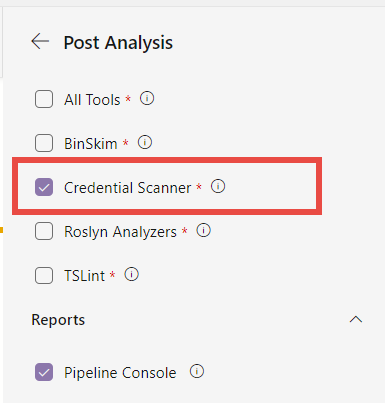Enable the TSLint checkbox
This screenshot has width=385, height=403.
[44, 275]
